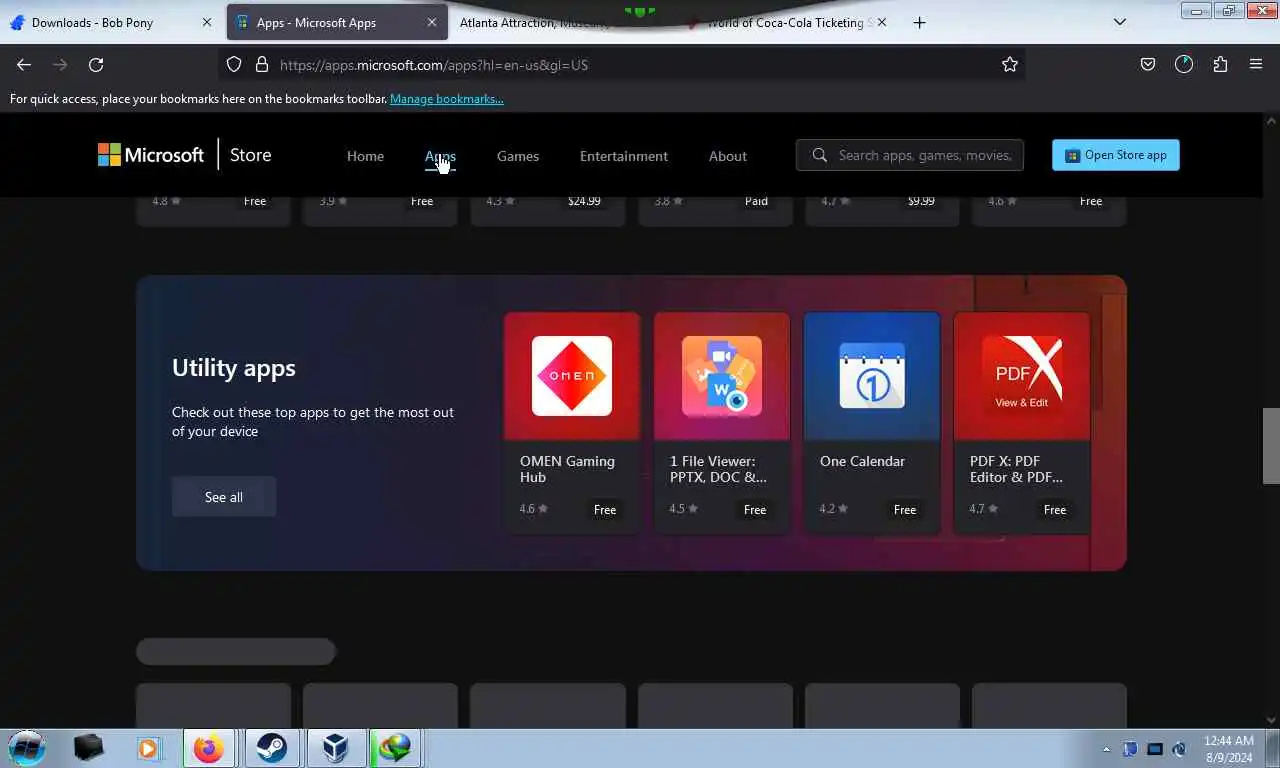Click the Free button on 1 File Viewer

(x=755, y=509)
